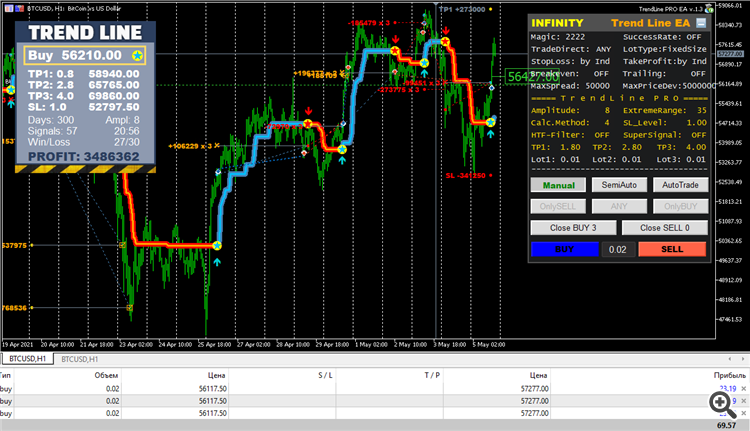Switch to the inactive BTCUSD,H1 tab
The width and height of the screenshot is (750, 431).
79,359
